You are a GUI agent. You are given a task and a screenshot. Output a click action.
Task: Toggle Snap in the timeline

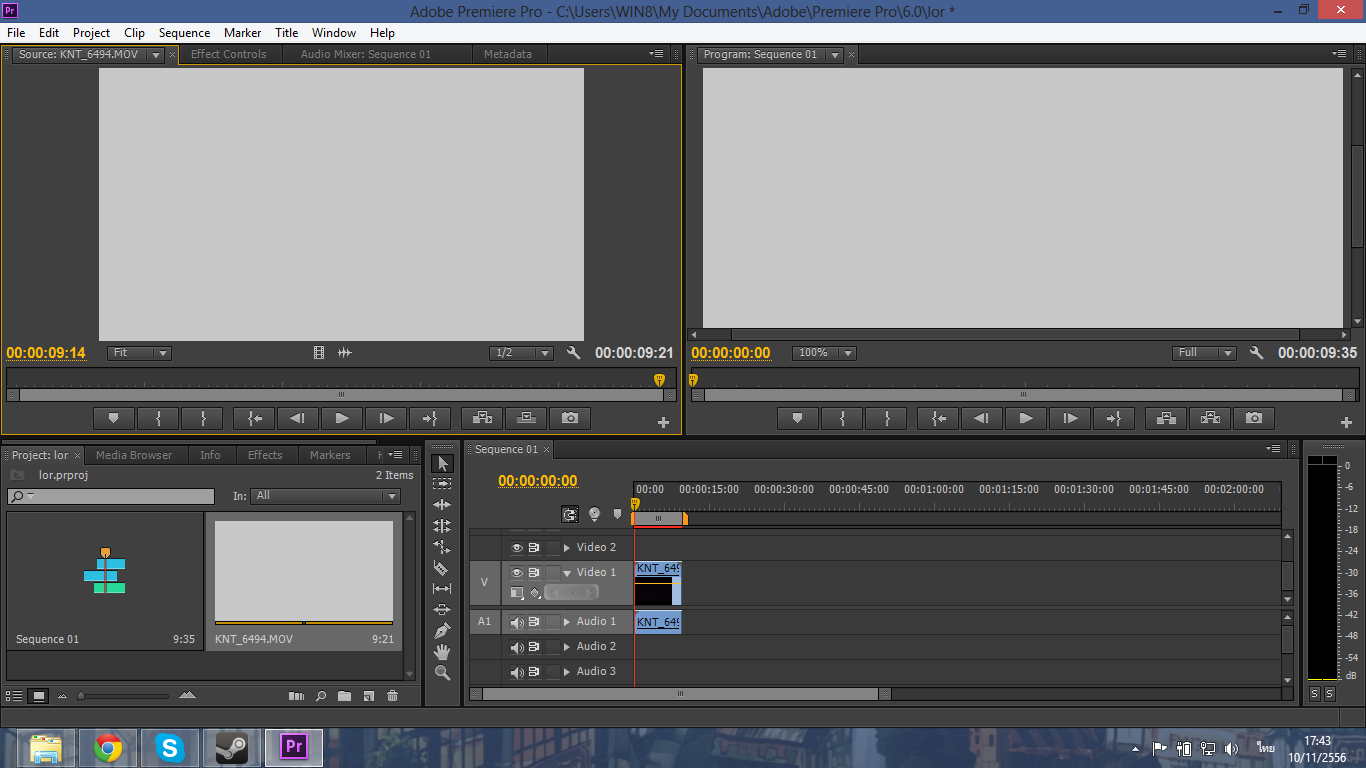570,514
